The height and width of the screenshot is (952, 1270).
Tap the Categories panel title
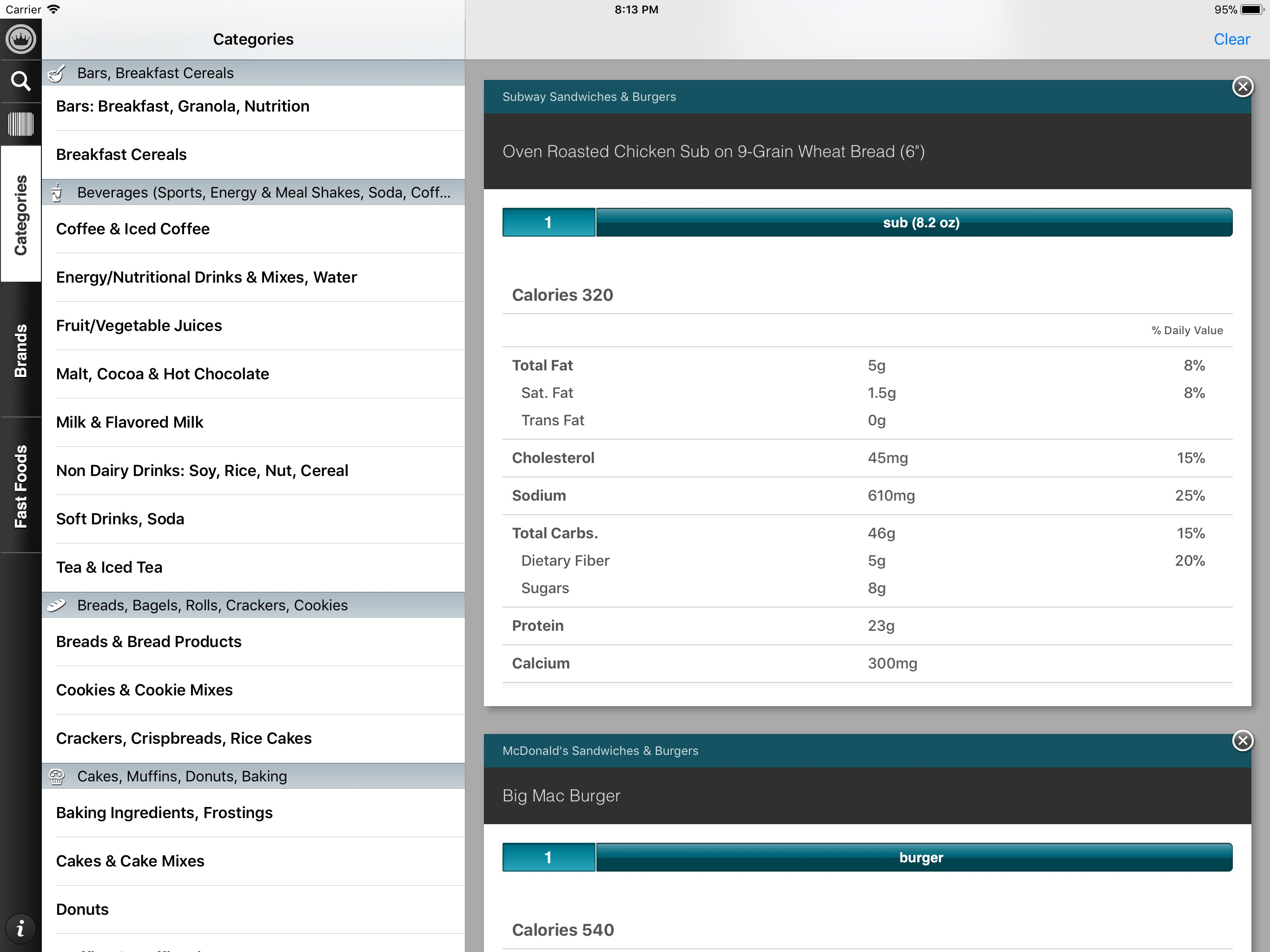click(x=253, y=39)
